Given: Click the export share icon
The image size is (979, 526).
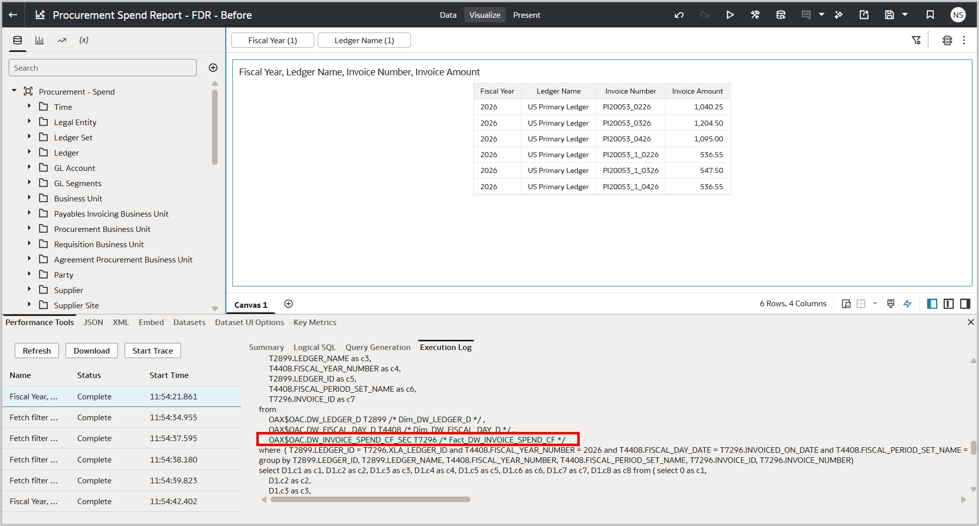Looking at the screenshot, I should (864, 15).
